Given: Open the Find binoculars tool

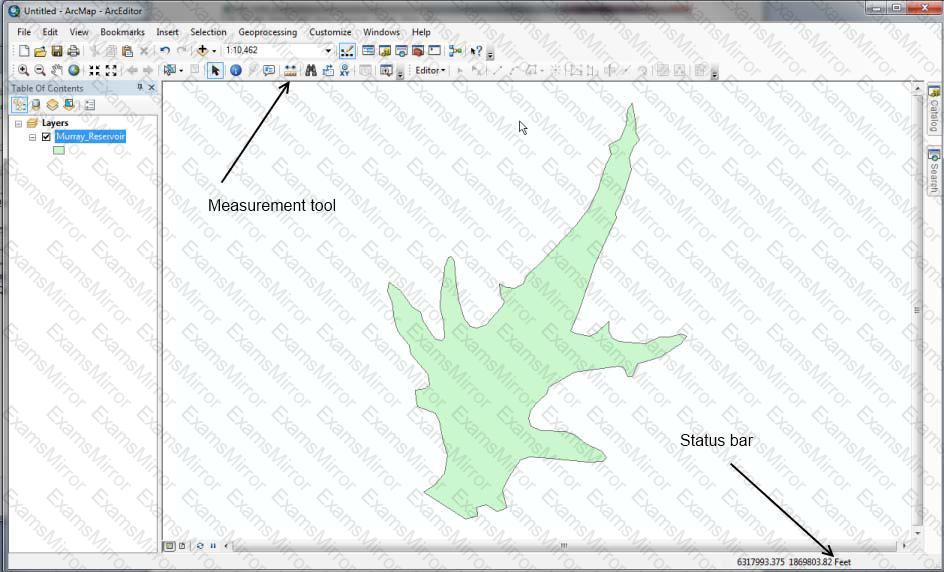Looking at the screenshot, I should point(311,71).
